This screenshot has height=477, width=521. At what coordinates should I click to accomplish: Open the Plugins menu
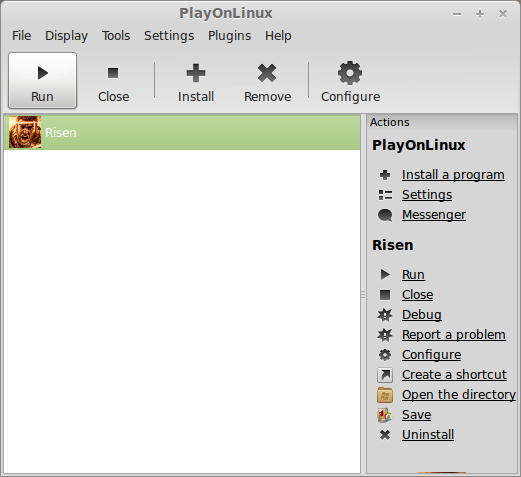pos(229,36)
